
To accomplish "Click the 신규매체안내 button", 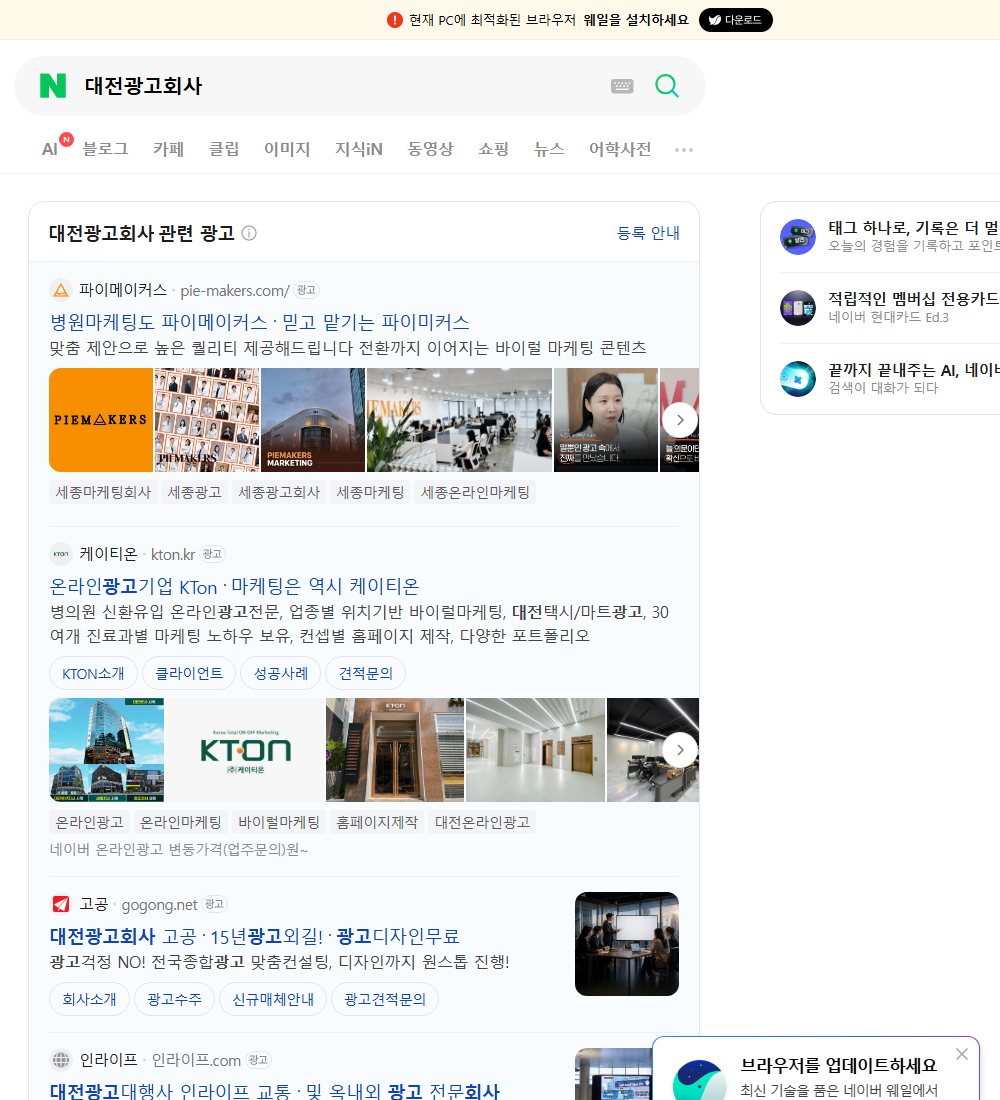I will pyautogui.click(x=273, y=999).
